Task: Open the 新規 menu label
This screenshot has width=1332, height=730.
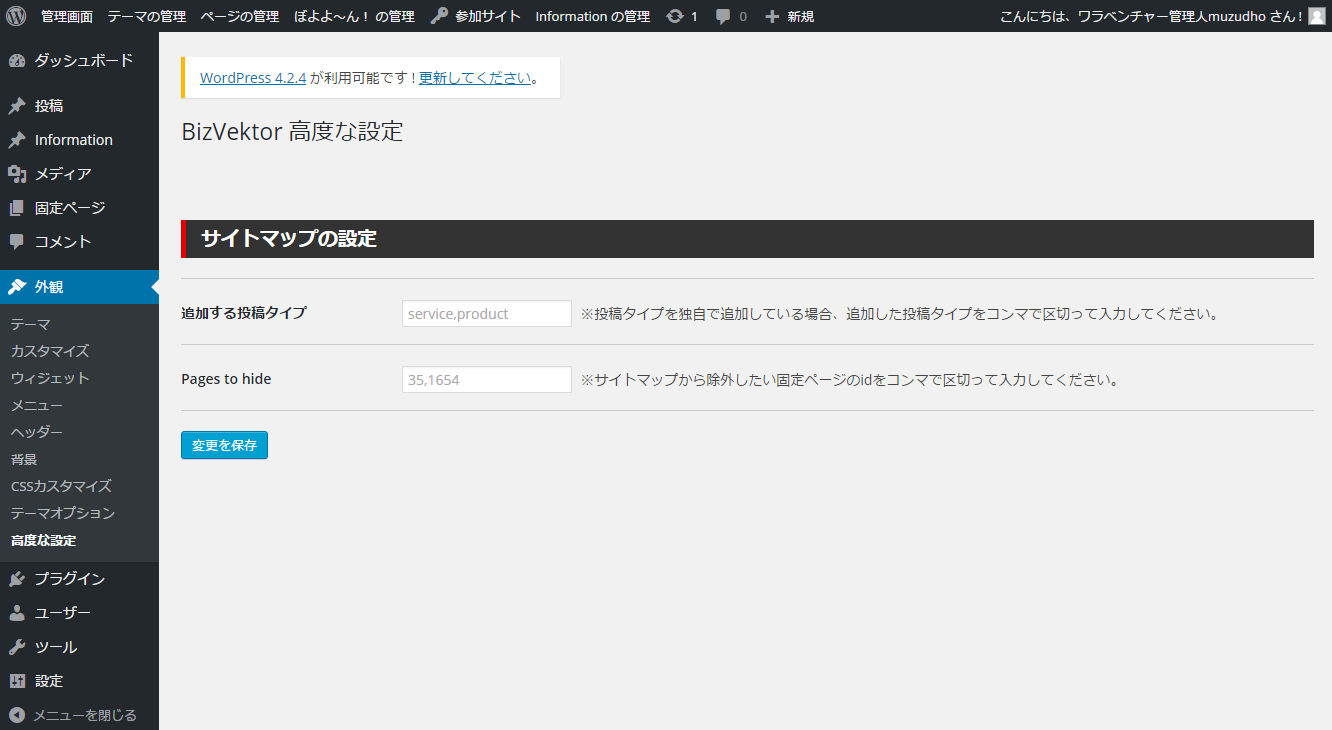Action: [x=801, y=16]
